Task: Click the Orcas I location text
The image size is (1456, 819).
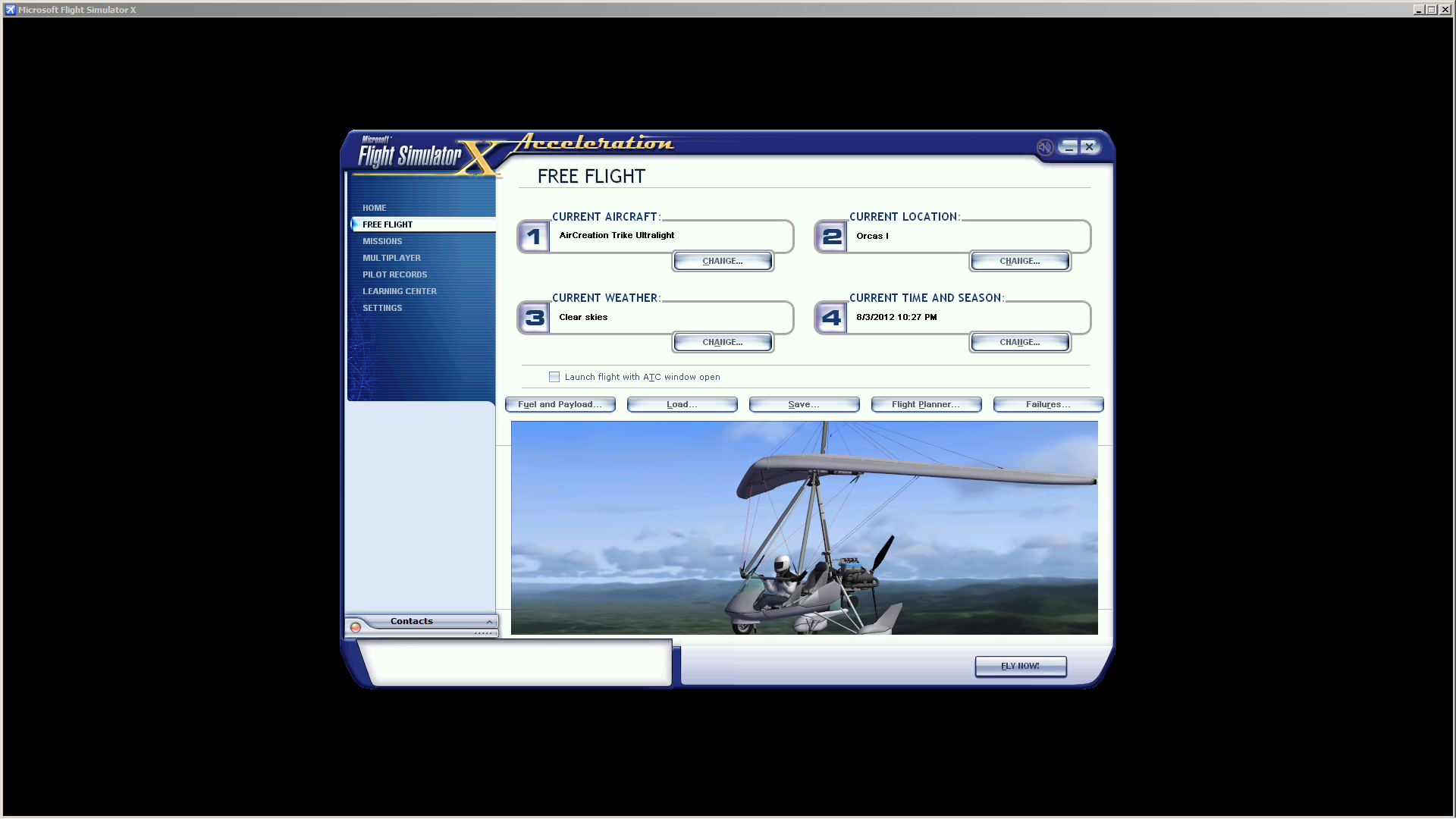Action: (x=872, y=236)
